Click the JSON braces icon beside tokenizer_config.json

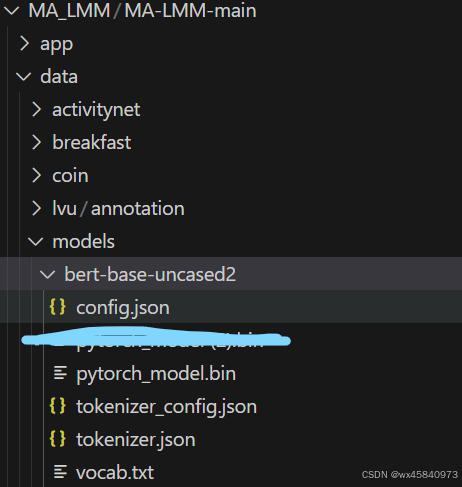coord(58,406)
